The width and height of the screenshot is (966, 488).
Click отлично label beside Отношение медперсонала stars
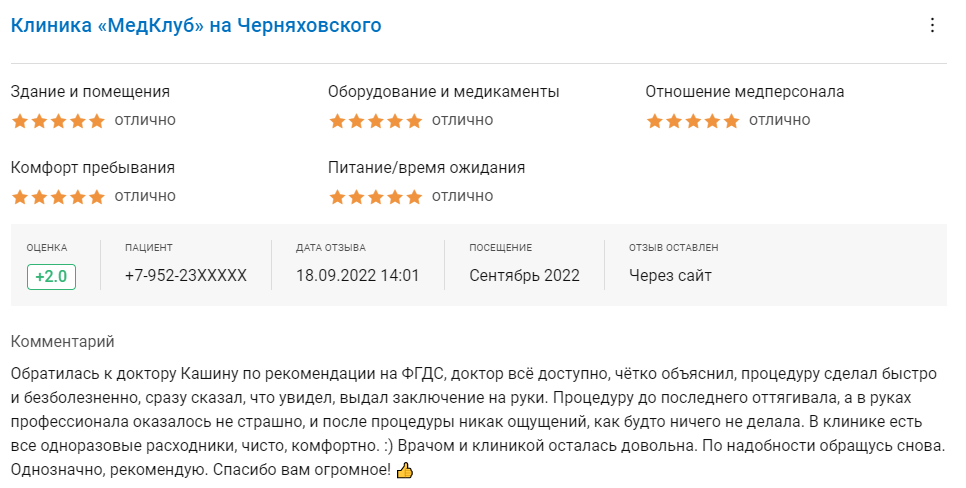tap(779, 120)
